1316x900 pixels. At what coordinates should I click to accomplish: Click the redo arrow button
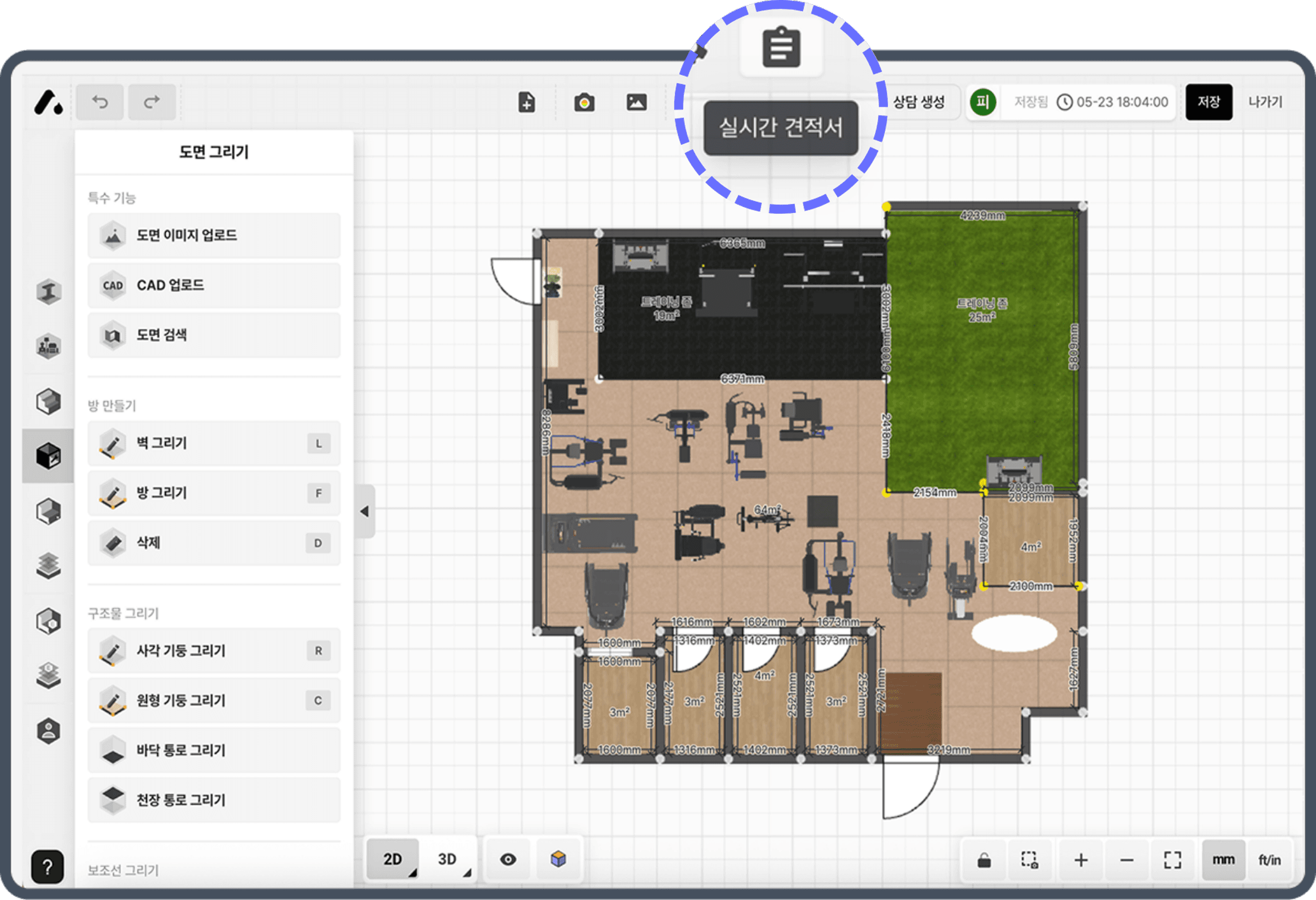pyautogui.click(x=152, y=102)
